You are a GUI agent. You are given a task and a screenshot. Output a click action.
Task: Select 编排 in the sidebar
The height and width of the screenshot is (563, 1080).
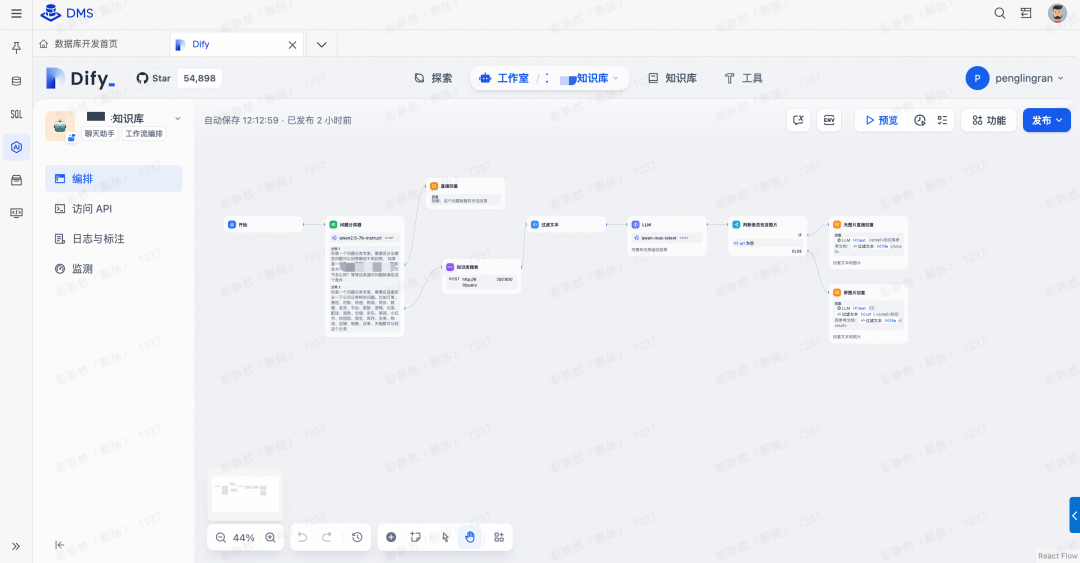114,178
